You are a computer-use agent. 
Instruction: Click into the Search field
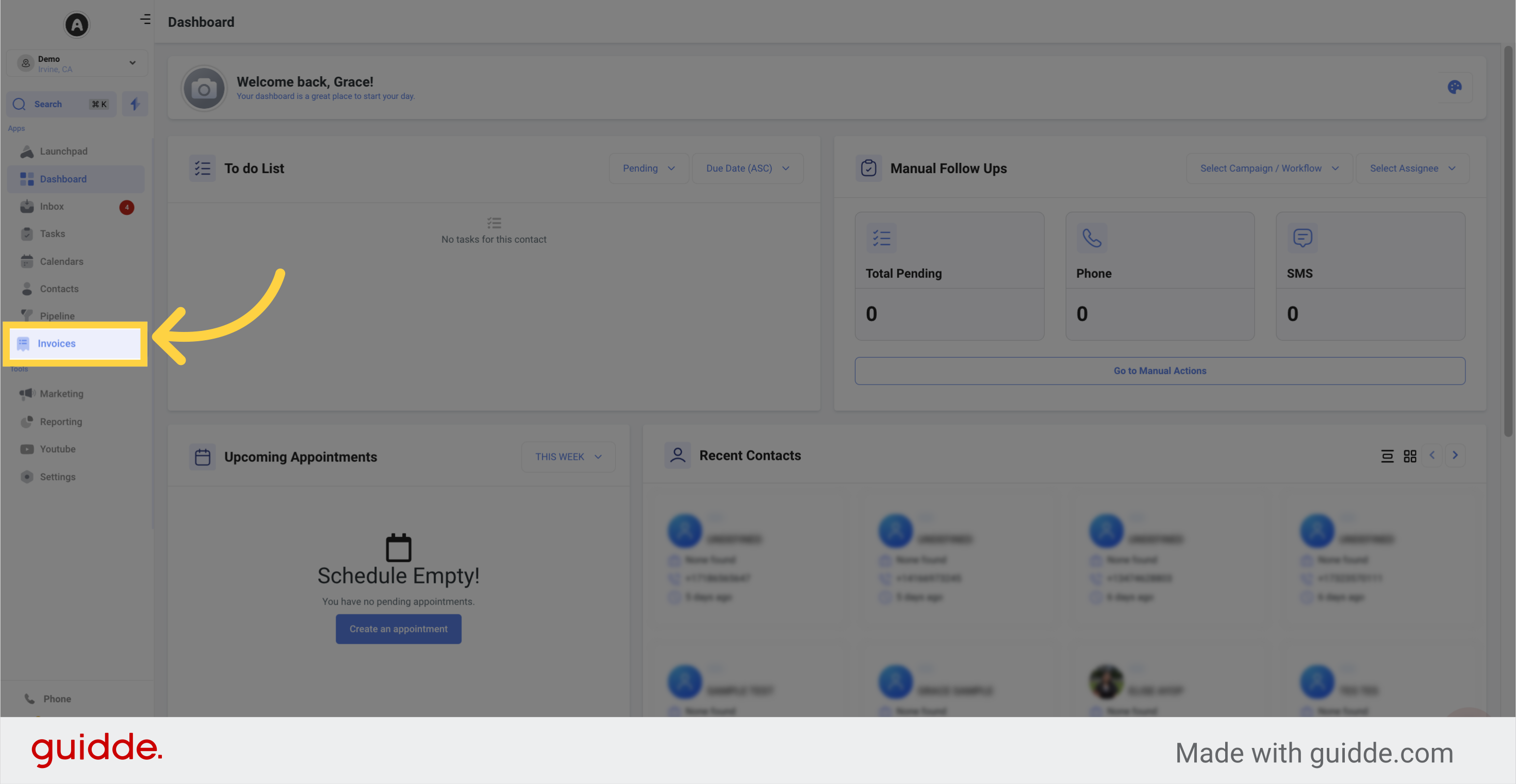(61, 104)
